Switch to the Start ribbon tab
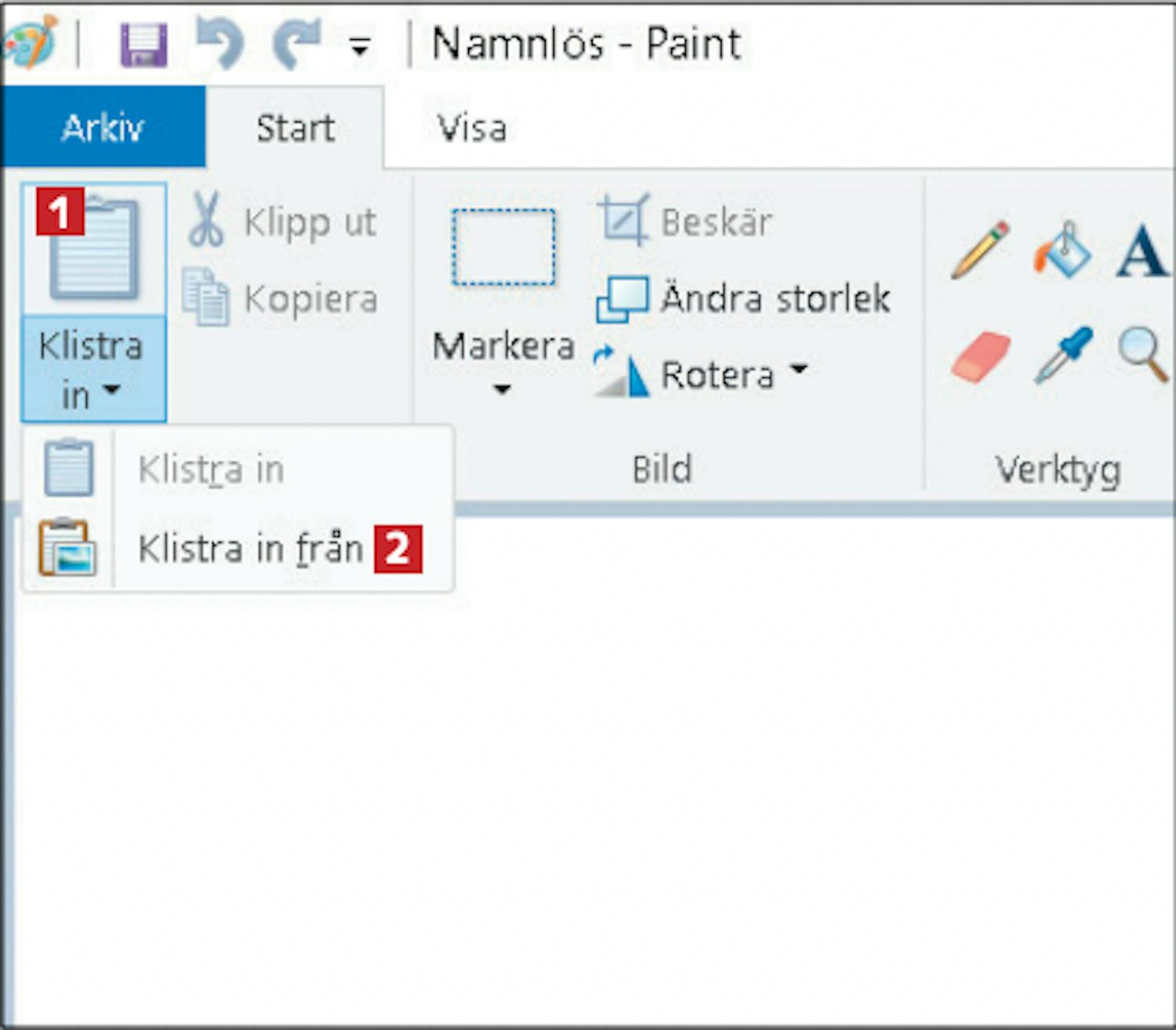This screenshot has height=1030, width=1176. pyautogui.click(x=295, y=128)
